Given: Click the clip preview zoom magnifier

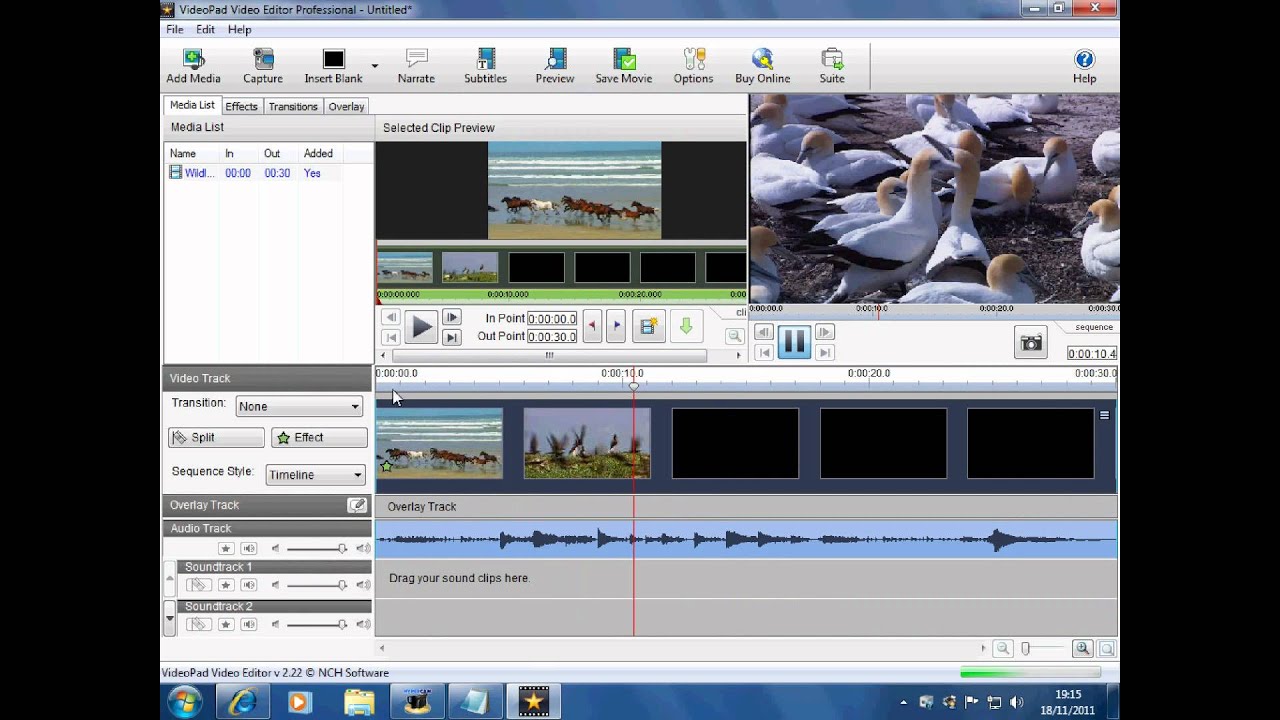Looking at the screenshot, I should pos(735,337).
